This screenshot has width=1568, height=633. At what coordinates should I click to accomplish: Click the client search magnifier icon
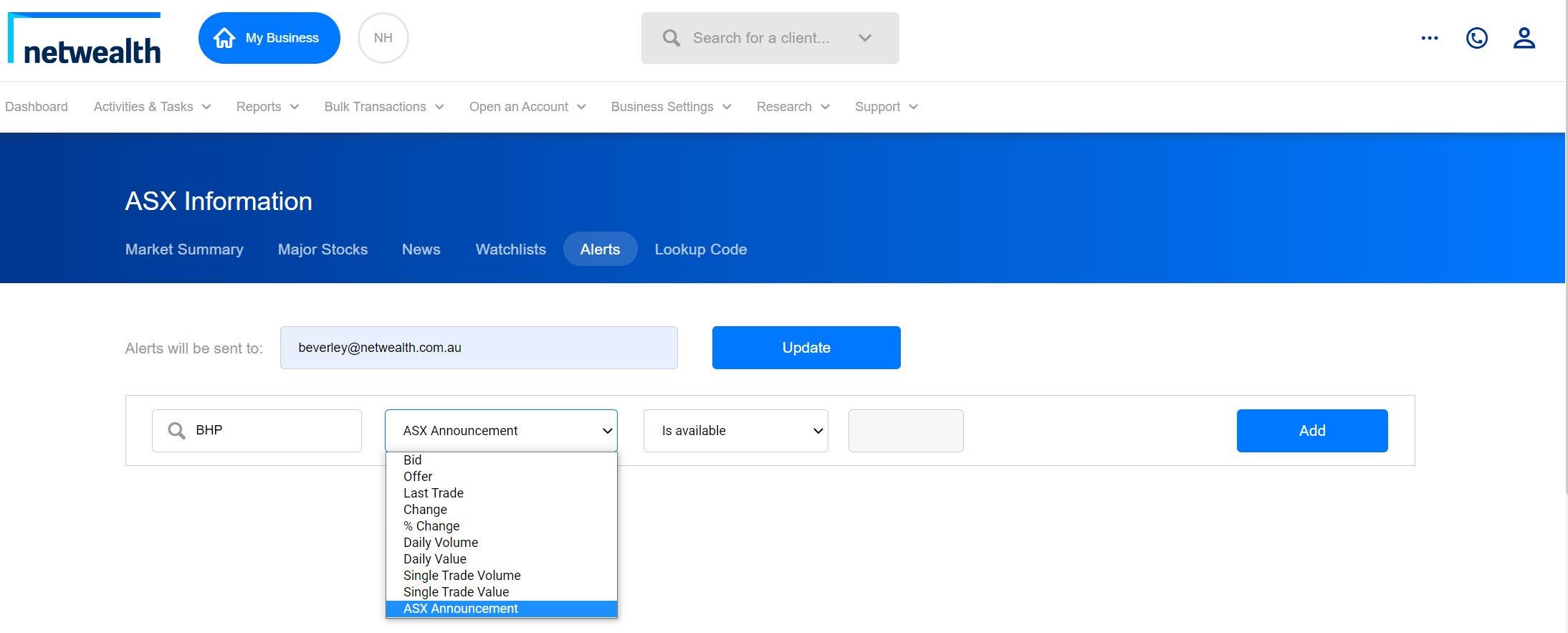pos(671,38)
